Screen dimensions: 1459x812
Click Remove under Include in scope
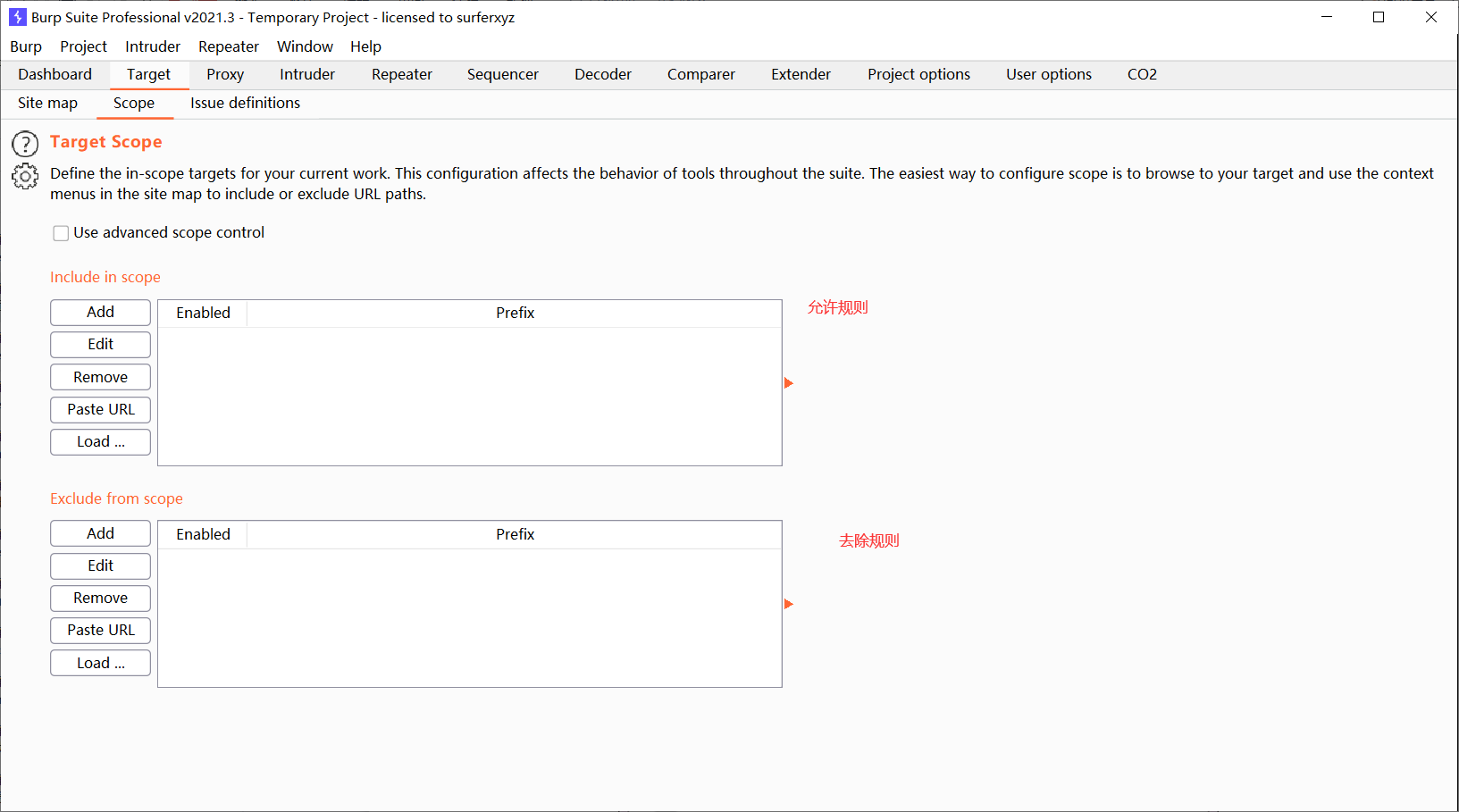coord(100,377)
